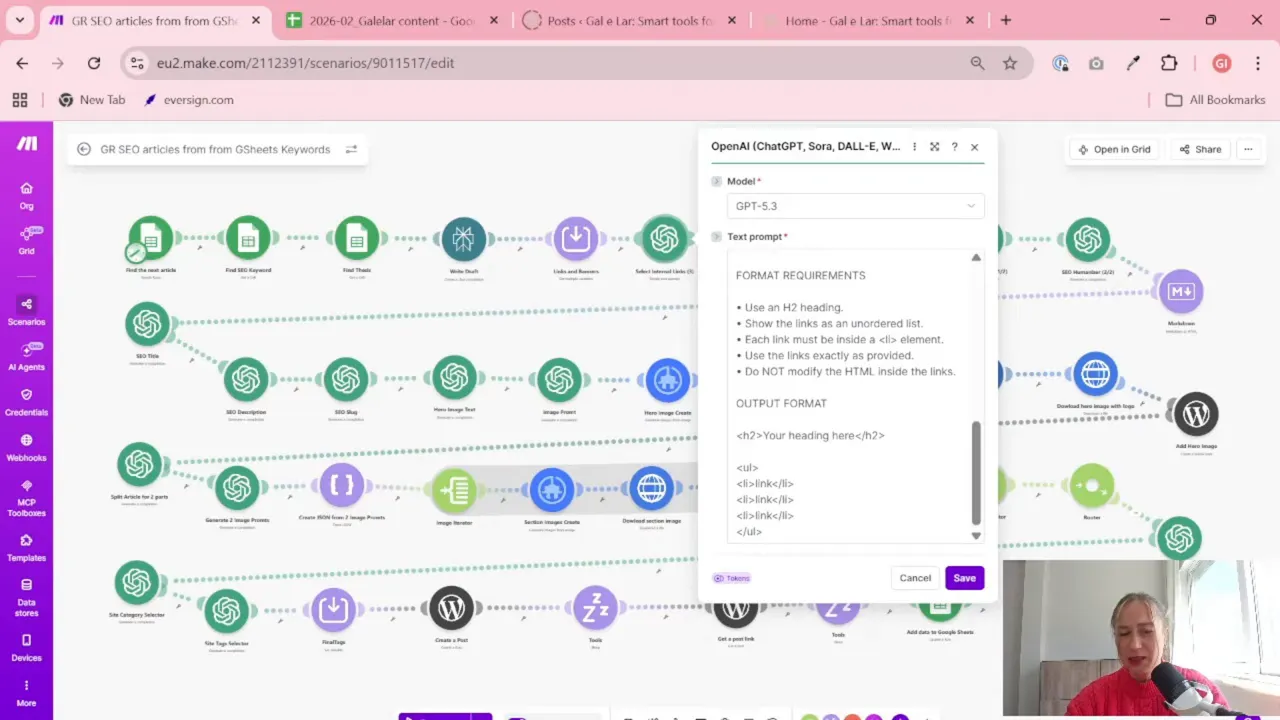The height and width of the screenshot is (720, 1280).
Task: Open Templates in the sidebar
Action: pyautogui.click(x=26, y=548)
